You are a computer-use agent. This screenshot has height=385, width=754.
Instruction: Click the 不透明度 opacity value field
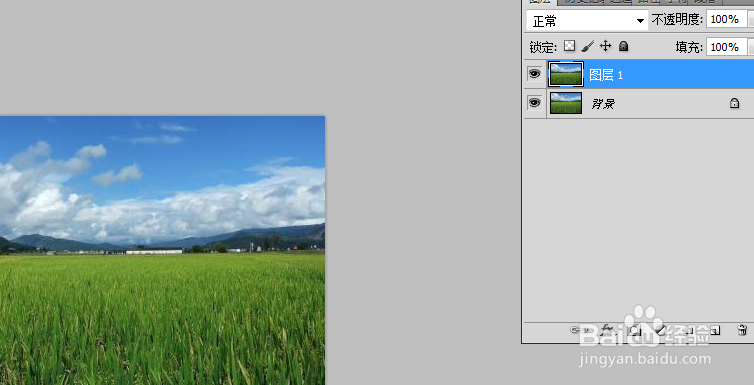[727, 20]
